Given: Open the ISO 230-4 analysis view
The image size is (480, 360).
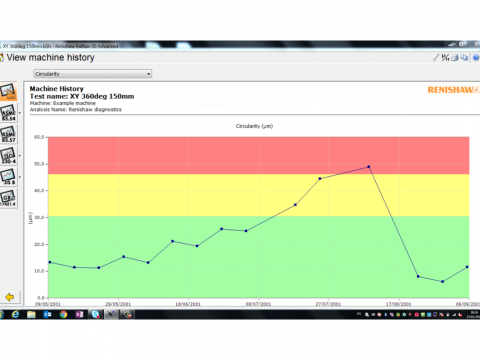Looking at the screenshot, I should [8, 156].
